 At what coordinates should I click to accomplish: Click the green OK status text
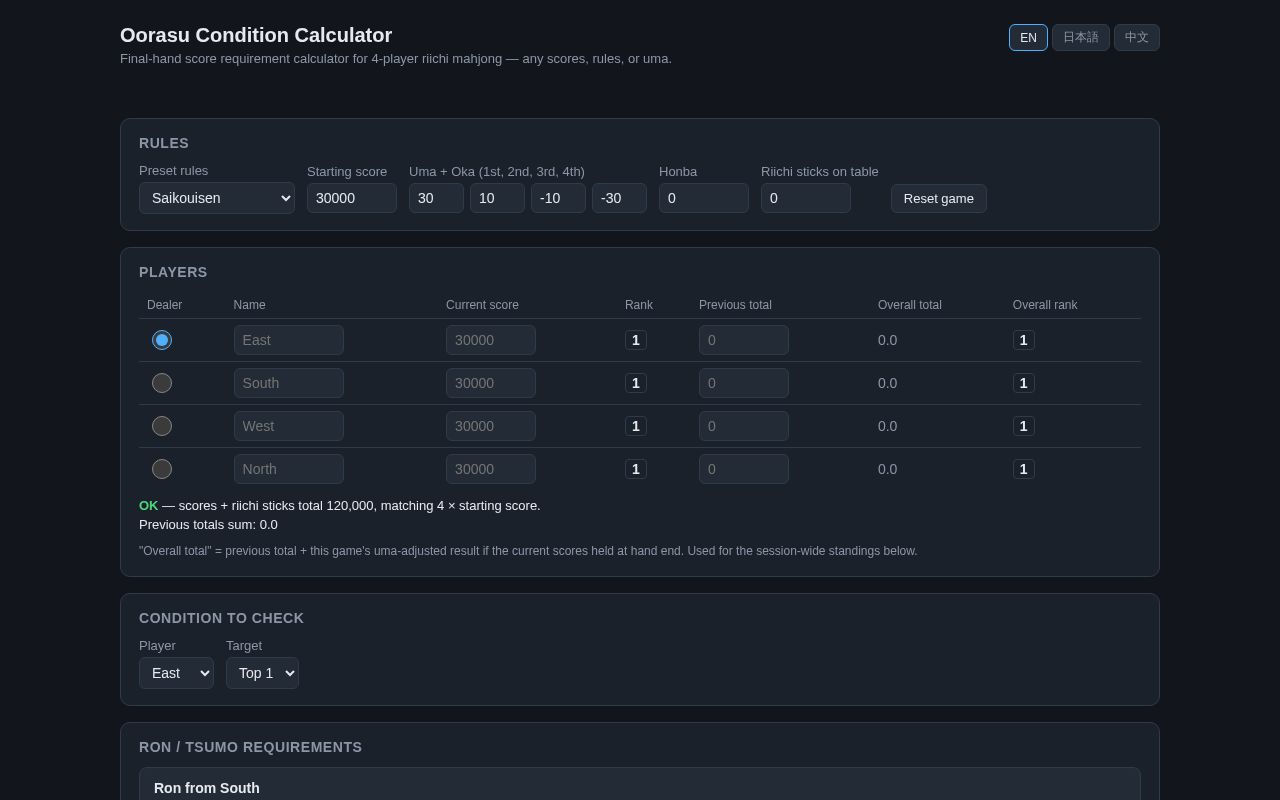(148, 505)
